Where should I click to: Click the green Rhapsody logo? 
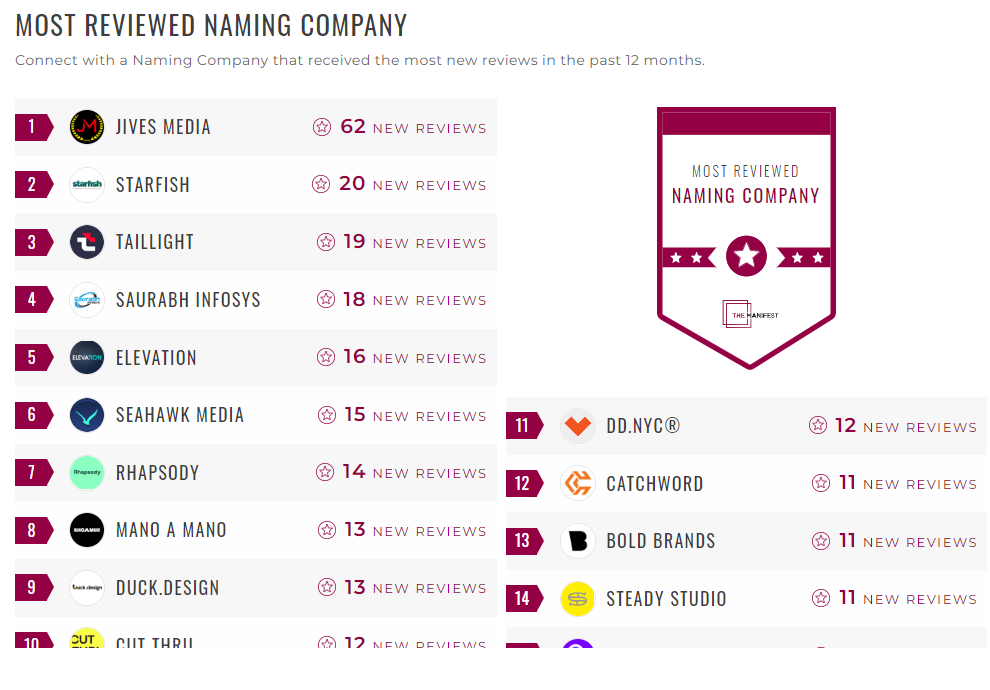pyautogui.click(x=87, y=473)
